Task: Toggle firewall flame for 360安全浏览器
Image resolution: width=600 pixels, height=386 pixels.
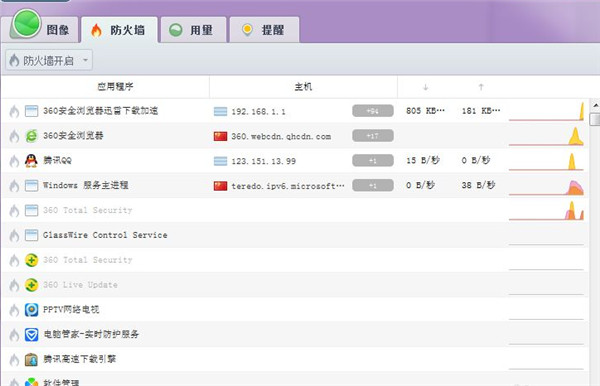Action: pyautogui.click(x=14, y=136)
